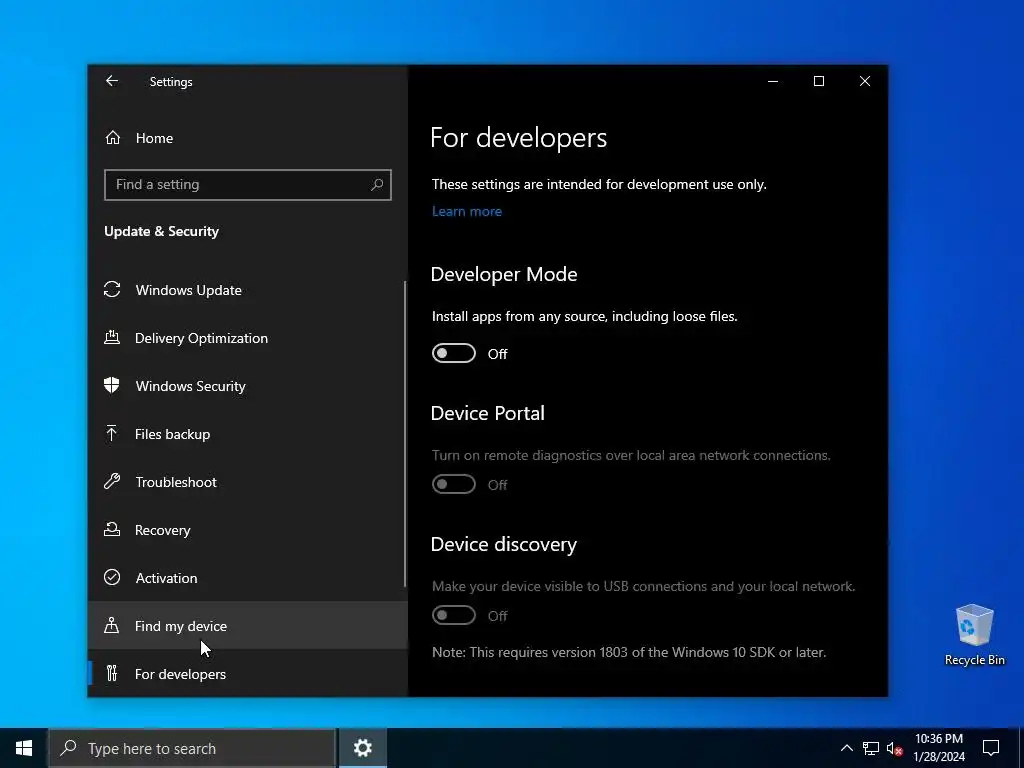The image size is (1024, 768).
Task: Show hidden system tray icons
Action: 846,748
